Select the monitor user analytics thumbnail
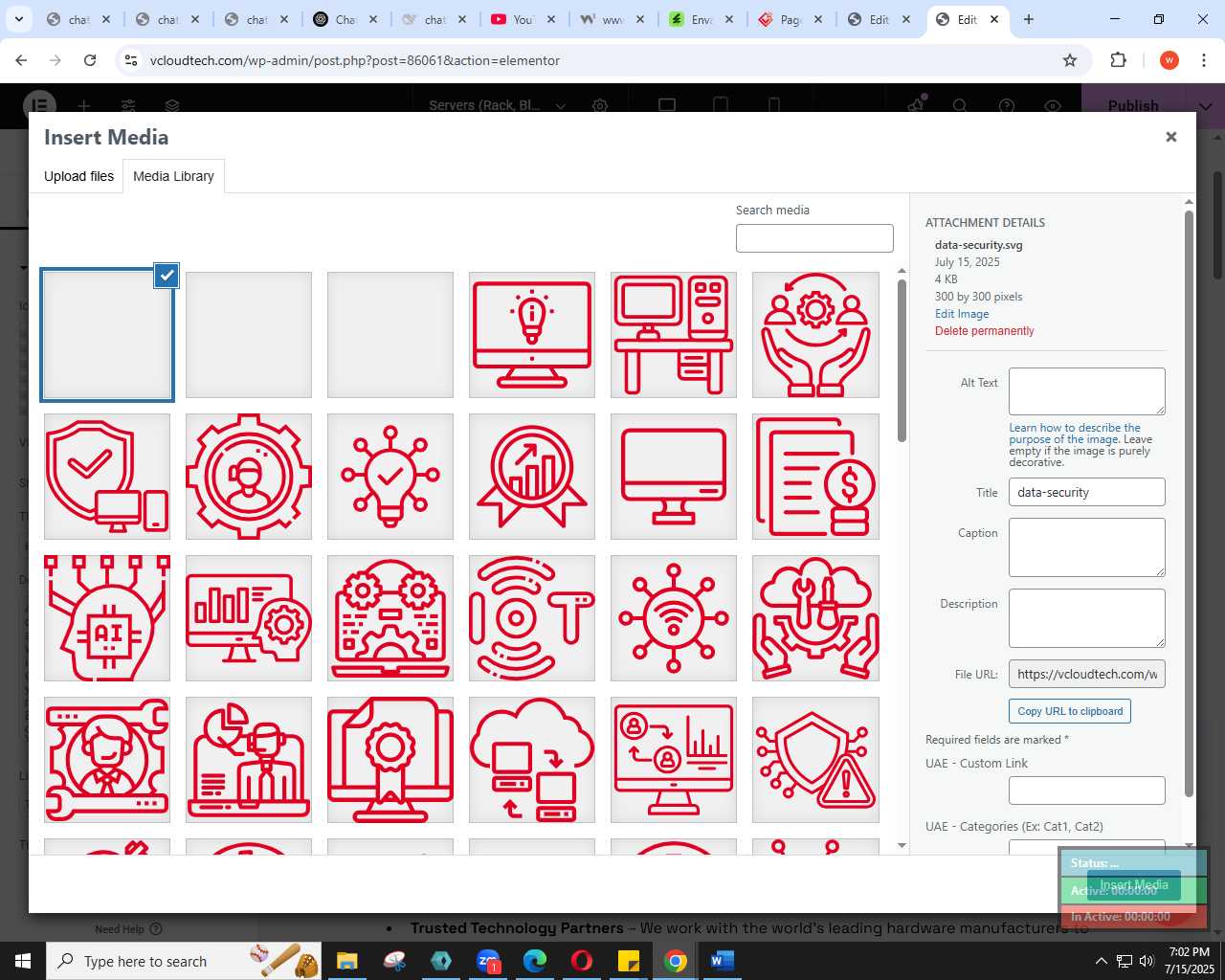The height and width of the screenshot is (980, 1225). click(674, 760)
